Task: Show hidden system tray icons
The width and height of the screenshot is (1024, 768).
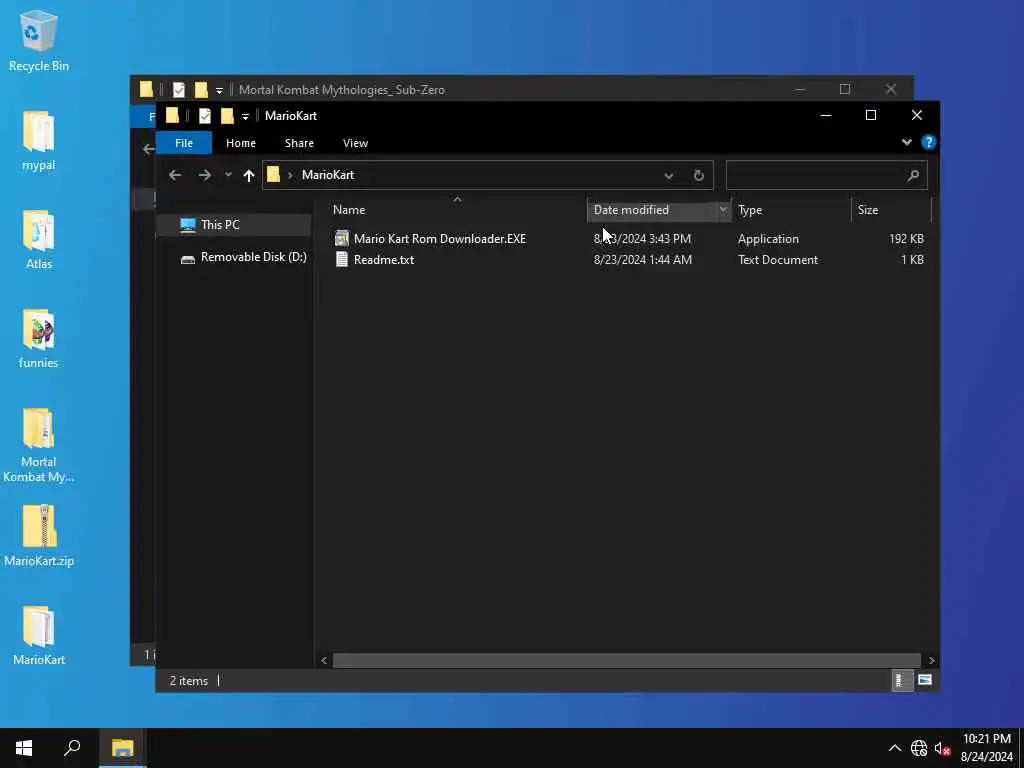Action: tap(895, 748)
